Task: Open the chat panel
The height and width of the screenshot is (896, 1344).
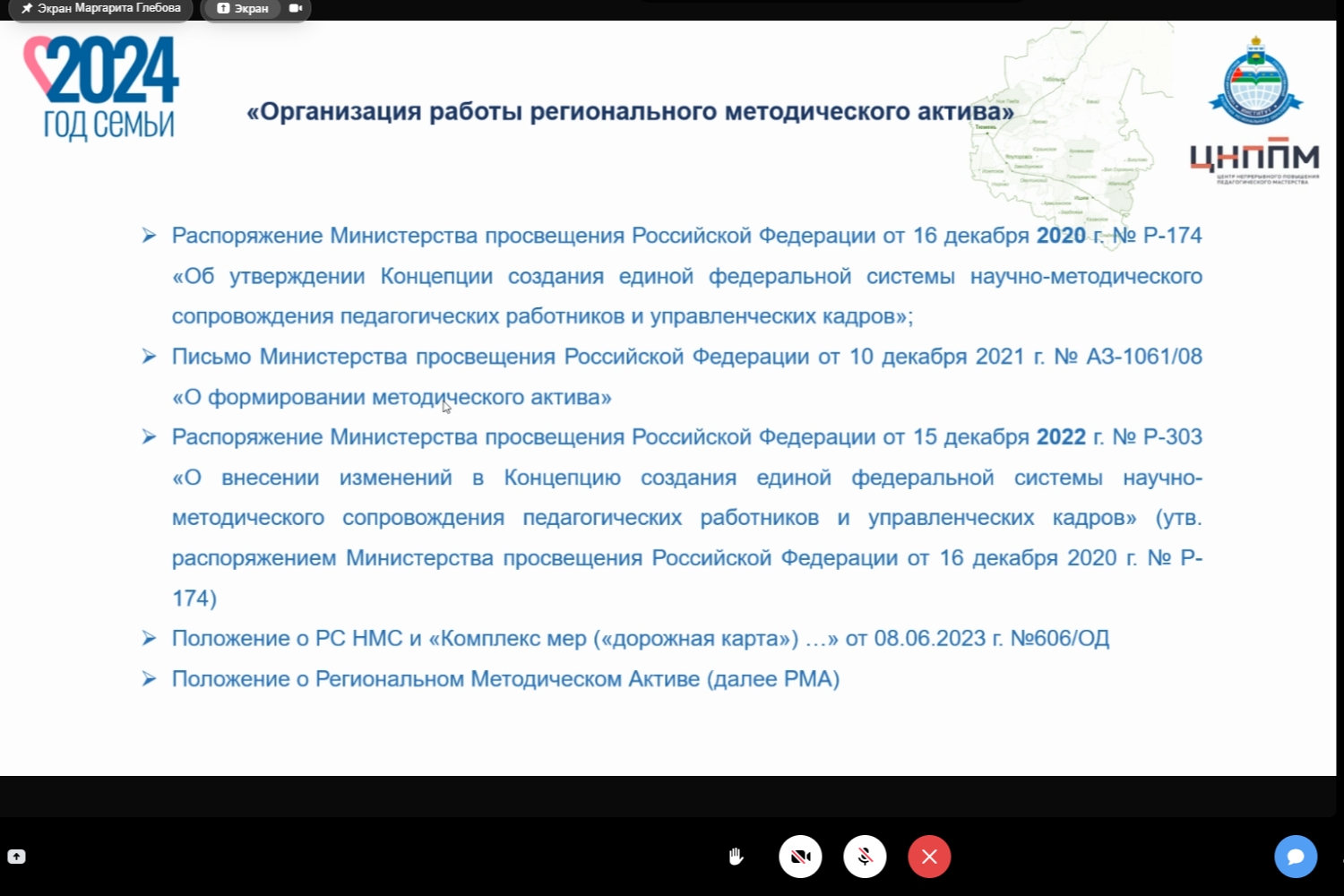Action: pyautogui.click(x=1296, y=857)
